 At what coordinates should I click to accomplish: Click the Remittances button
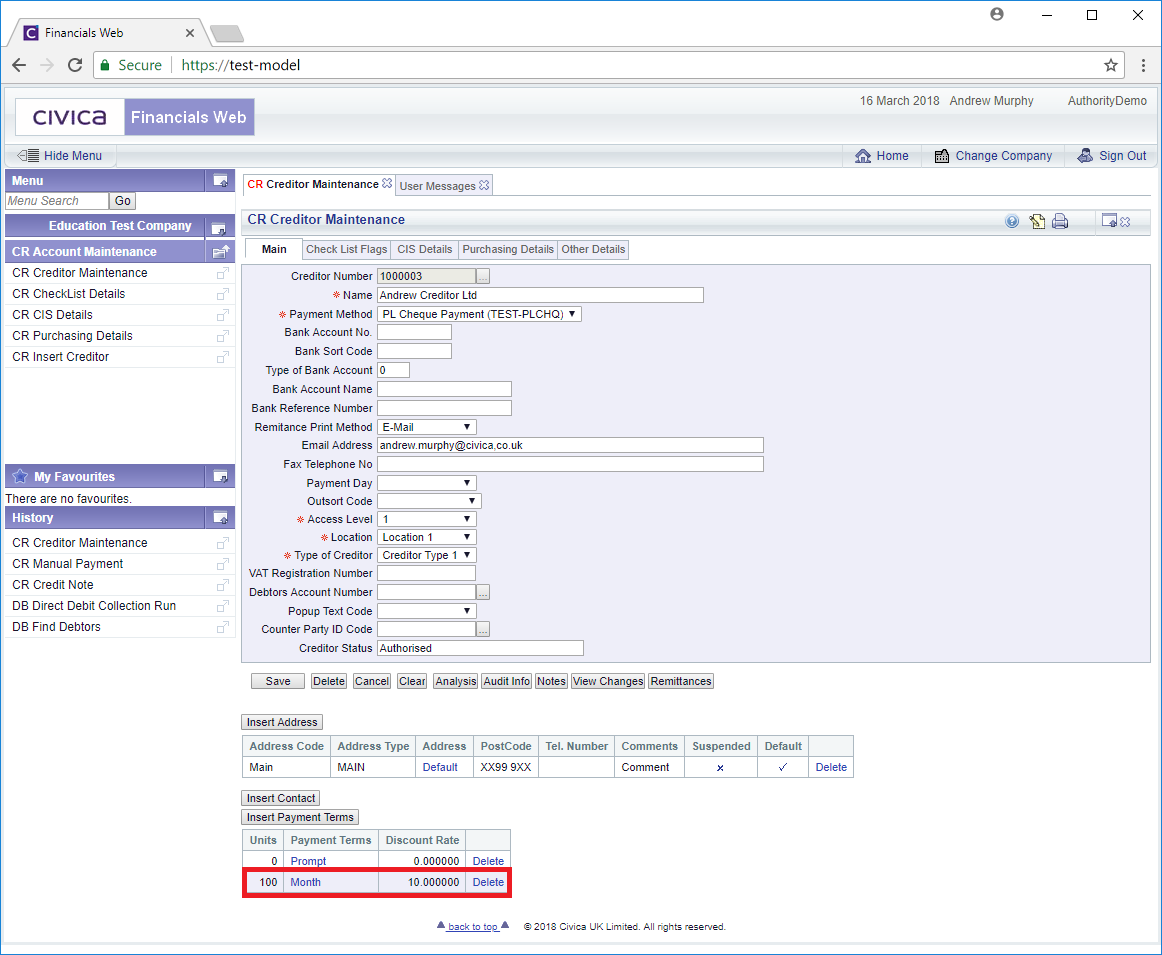click(681, 681)
